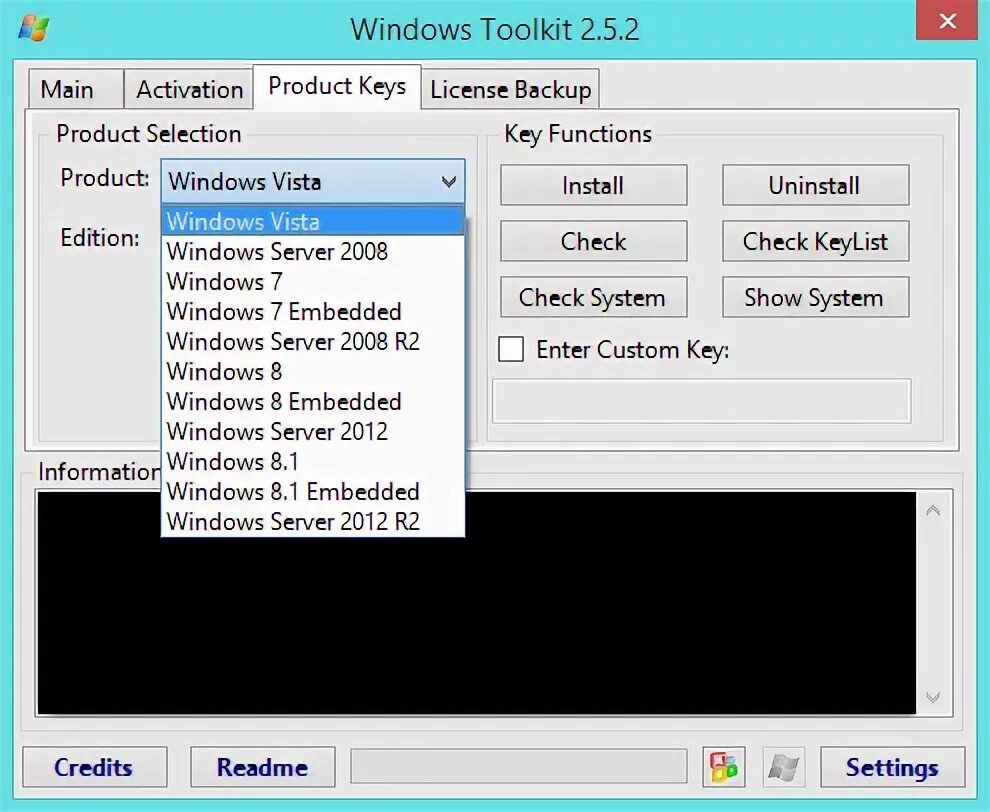Click the Install button
The image size is (990, 812).
coord(593,185)
